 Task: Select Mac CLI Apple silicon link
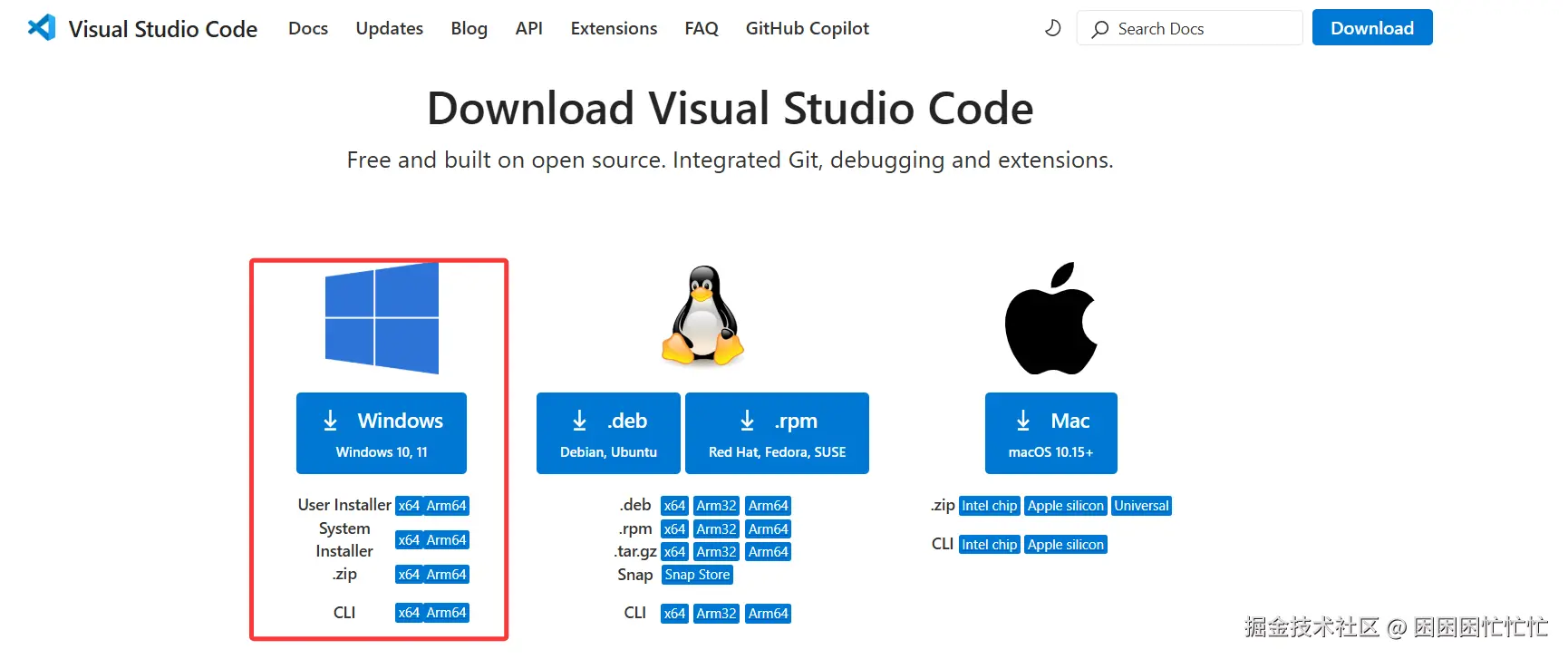1066,545
